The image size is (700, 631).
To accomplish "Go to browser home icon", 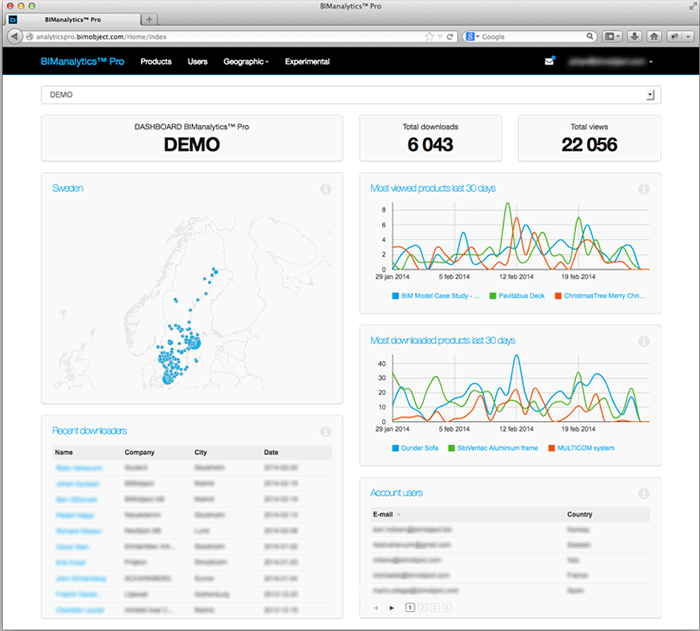I will [x=654, y=37].
